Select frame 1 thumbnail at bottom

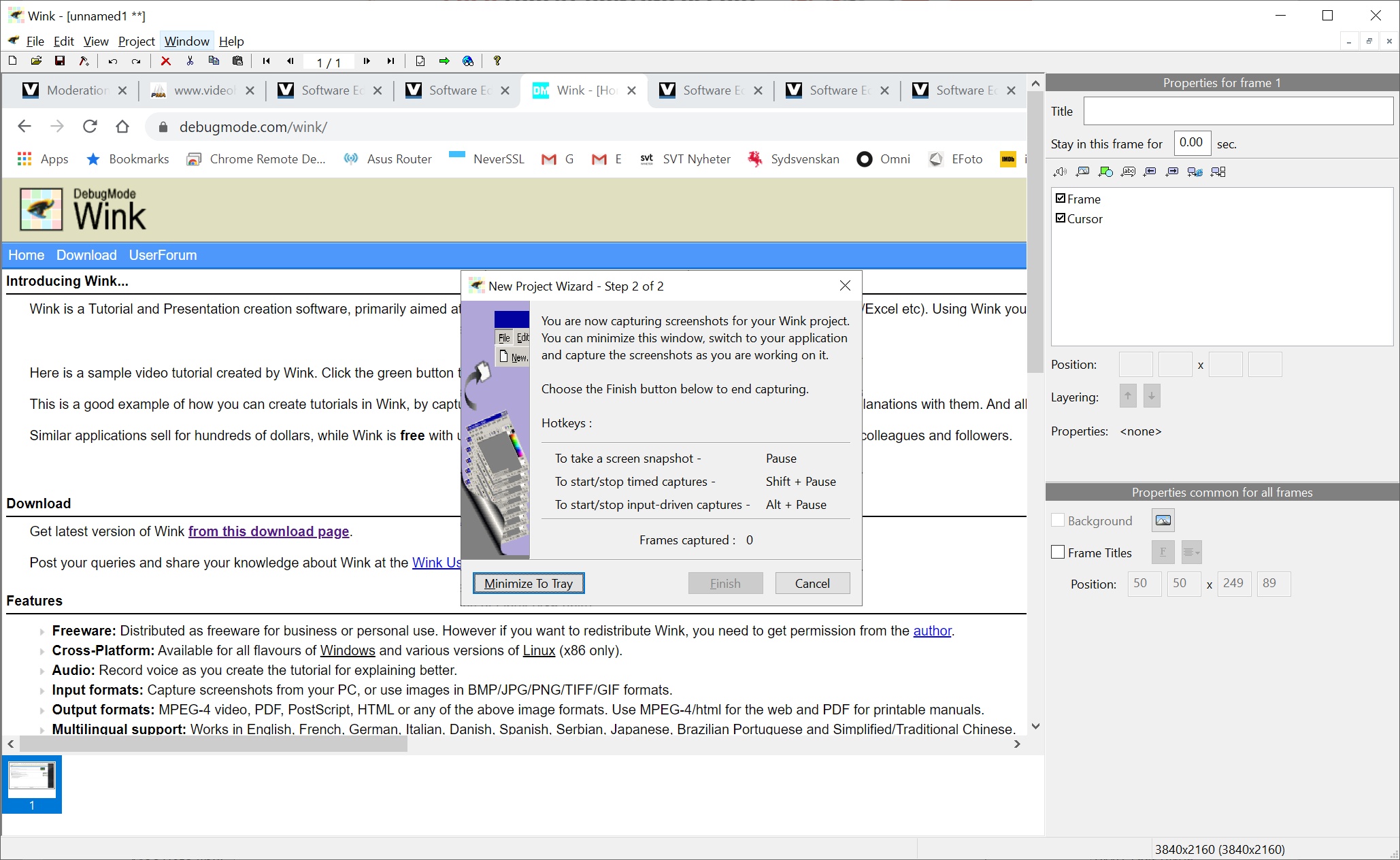[x=33, y=784]
